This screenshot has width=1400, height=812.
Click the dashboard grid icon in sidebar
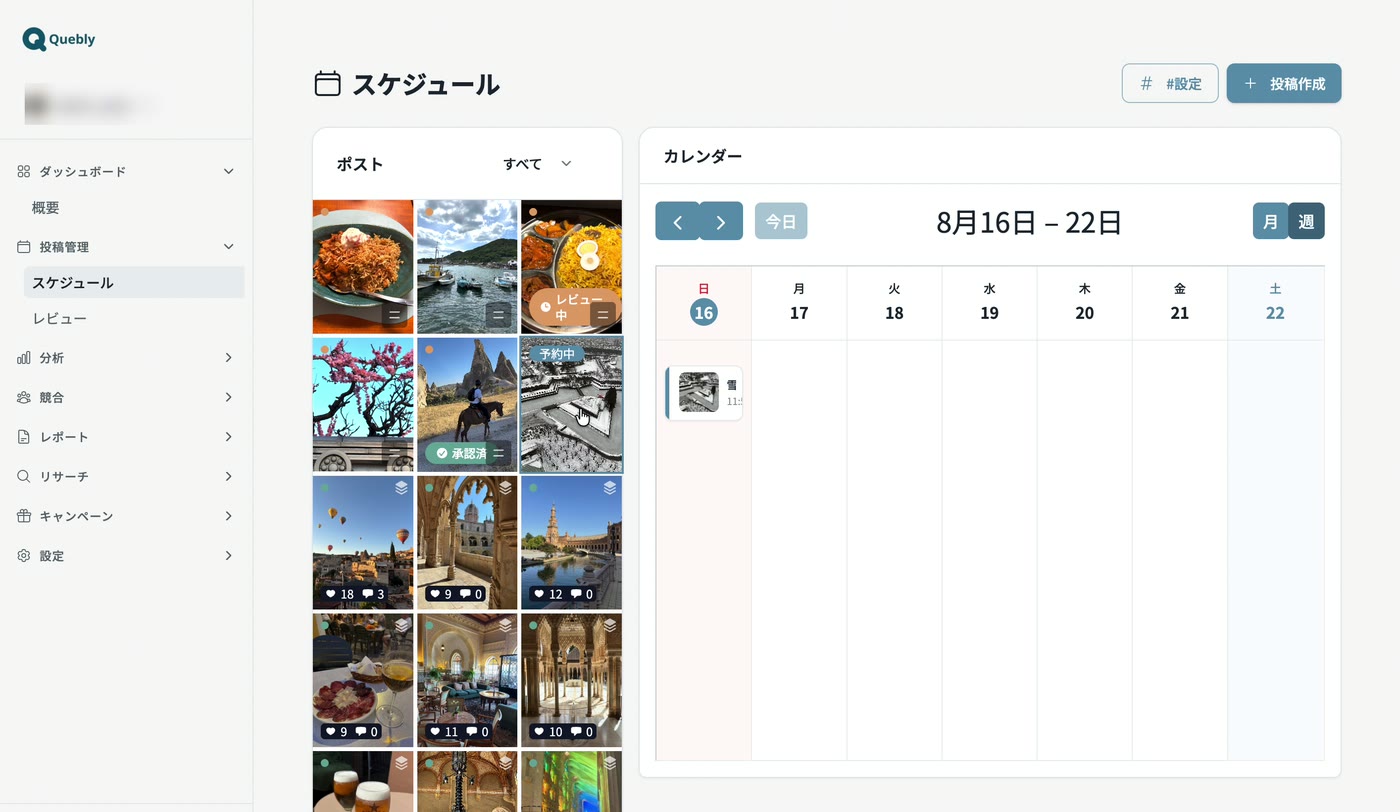coord(24,171)
